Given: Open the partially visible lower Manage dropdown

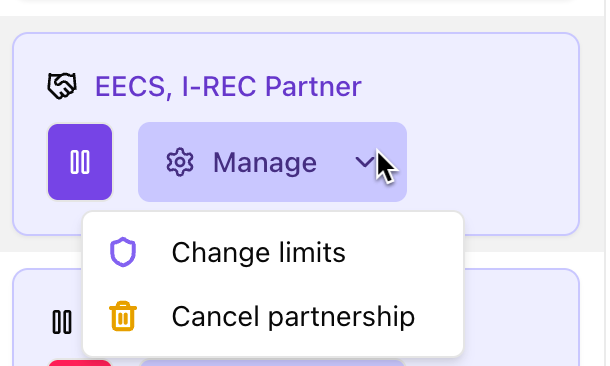Looking at the screenshot, I should click(272, 363).
